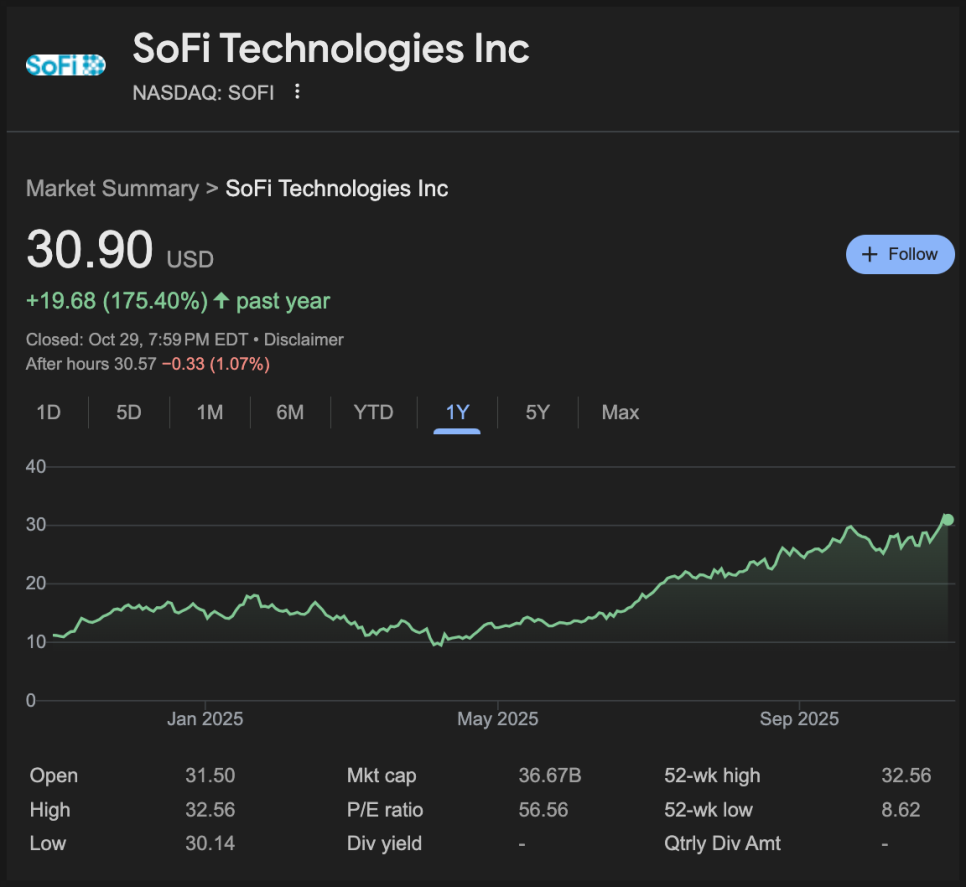Viewport: 966px width, 887px height.
Task: Click the chart line above May 2025
Action: 498,626
